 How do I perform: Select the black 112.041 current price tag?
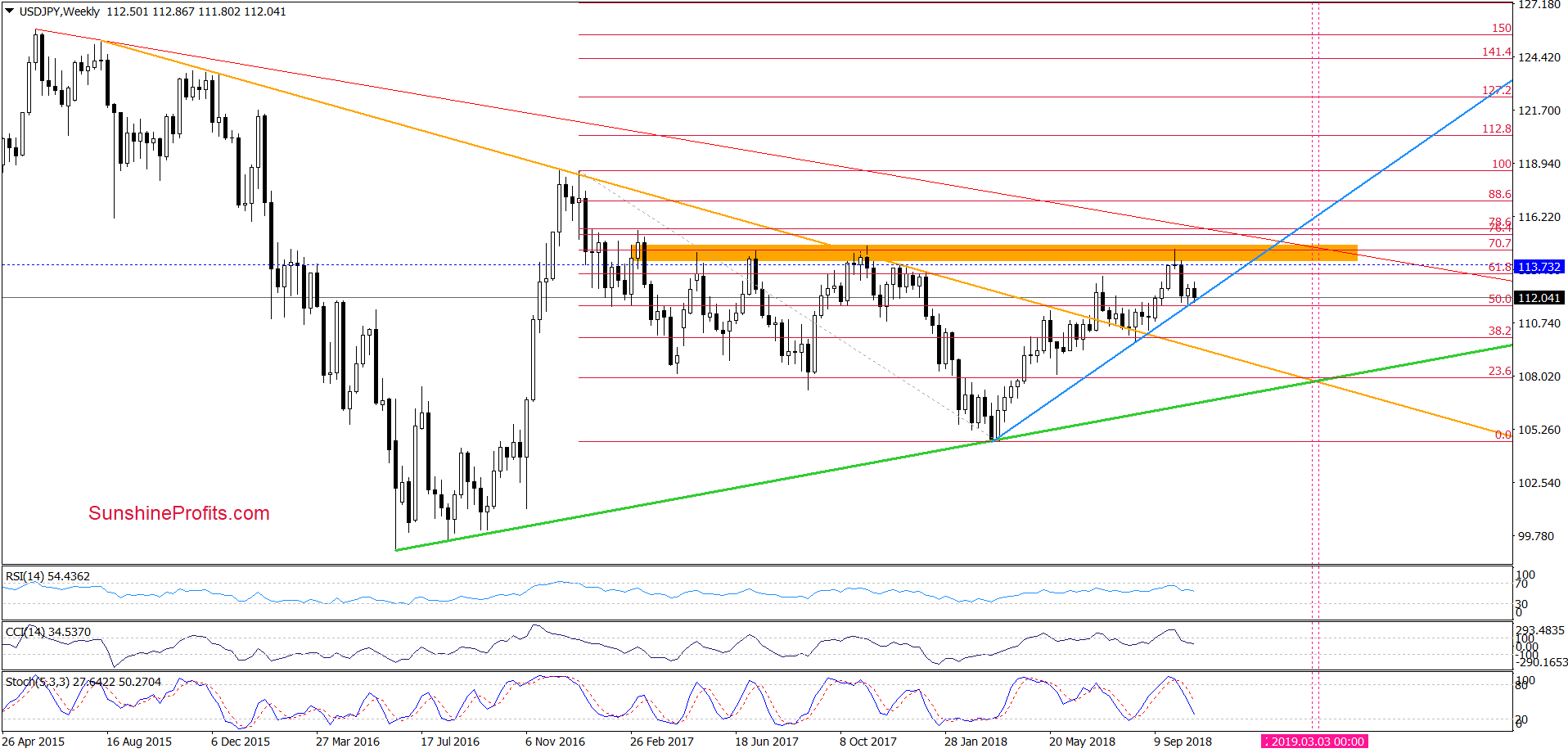pos(1539,298)
